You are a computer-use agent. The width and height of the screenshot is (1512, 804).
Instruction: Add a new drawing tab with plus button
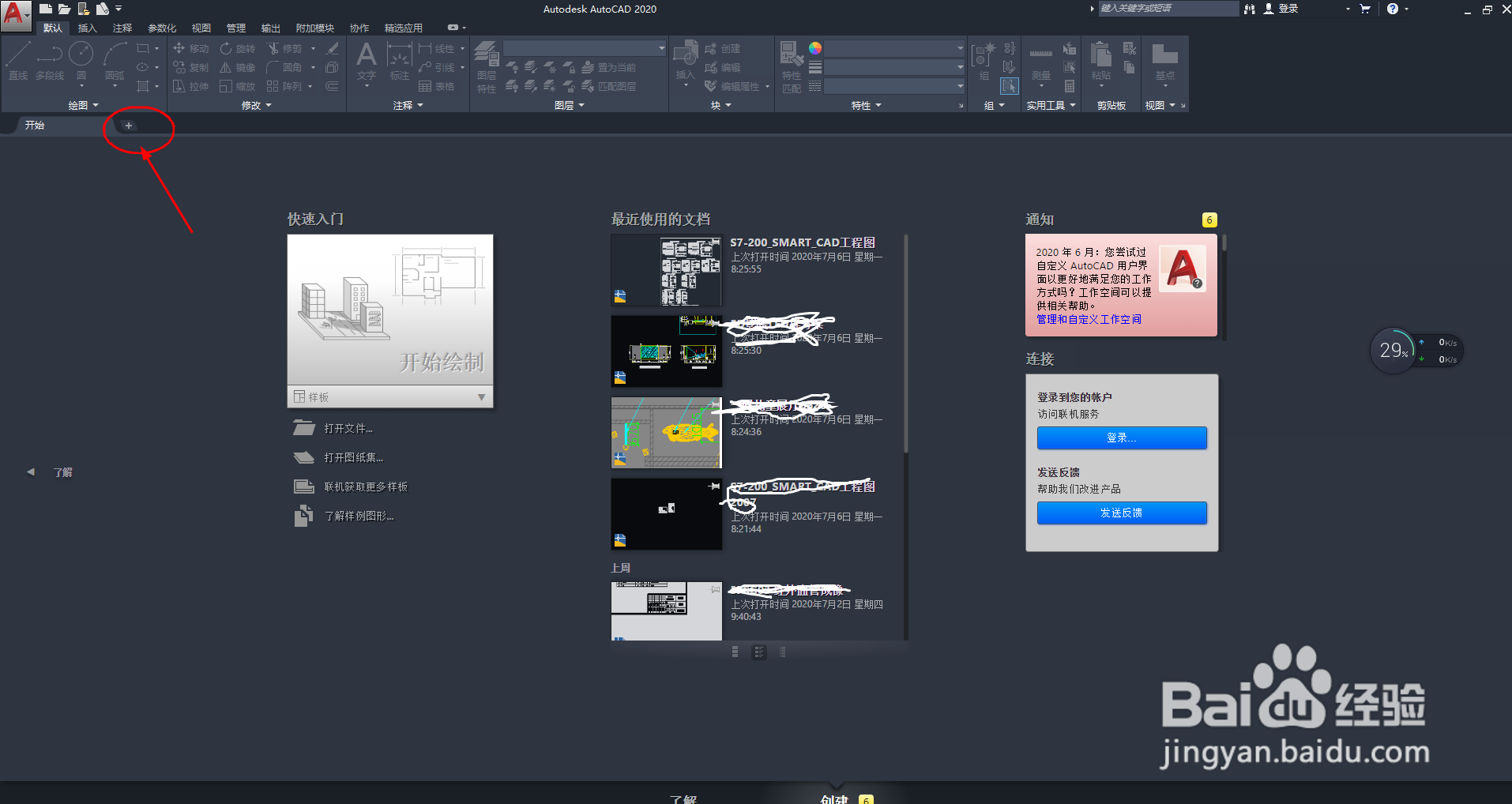(x=129, y=125)
